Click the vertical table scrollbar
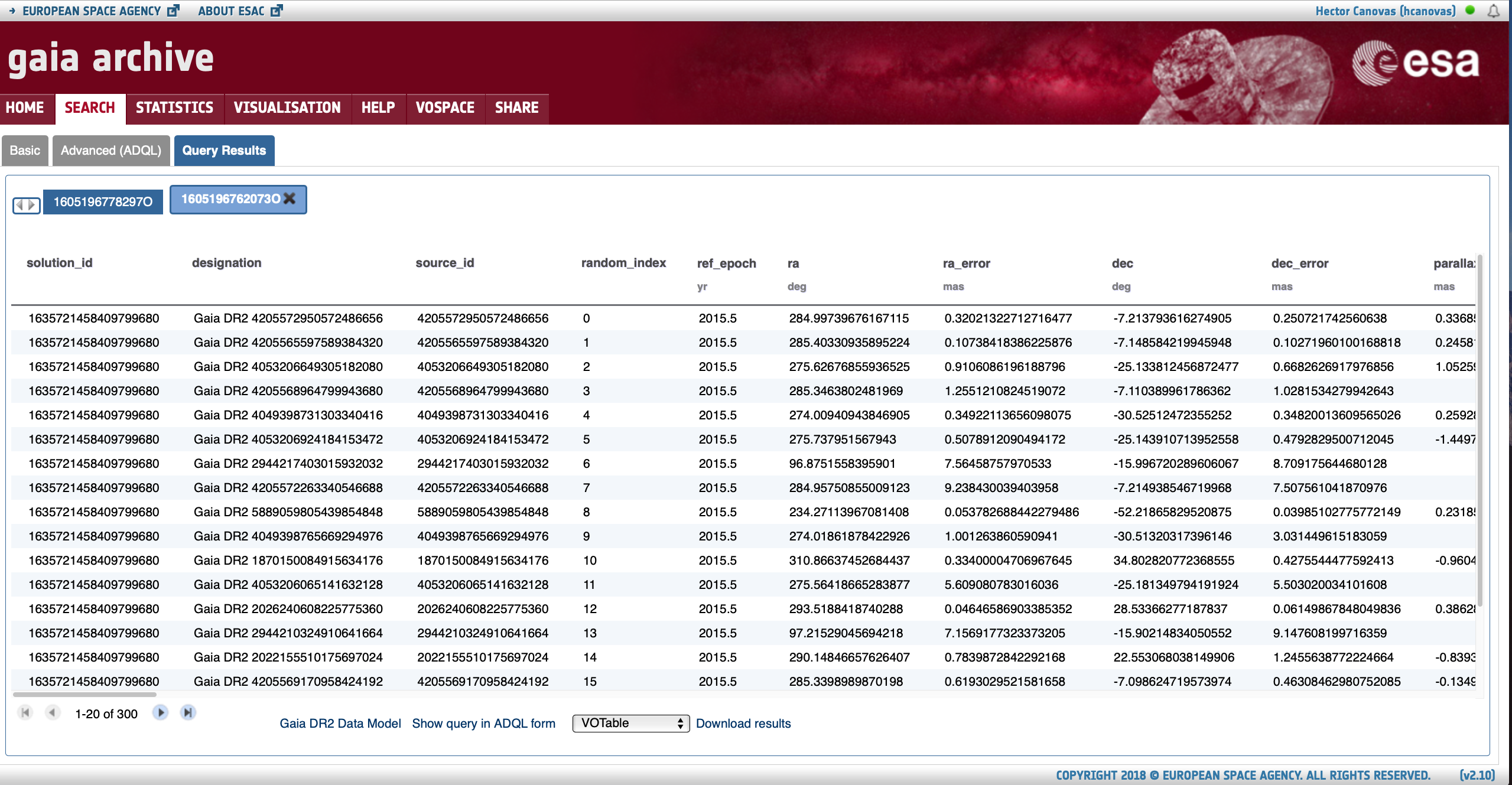 (x=1479, y=431)
